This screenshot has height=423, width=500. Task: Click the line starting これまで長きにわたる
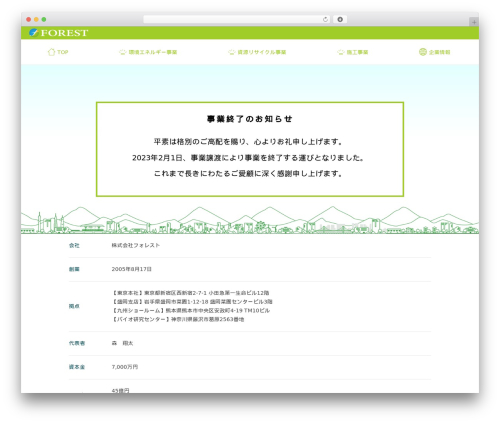click(248, 174)
